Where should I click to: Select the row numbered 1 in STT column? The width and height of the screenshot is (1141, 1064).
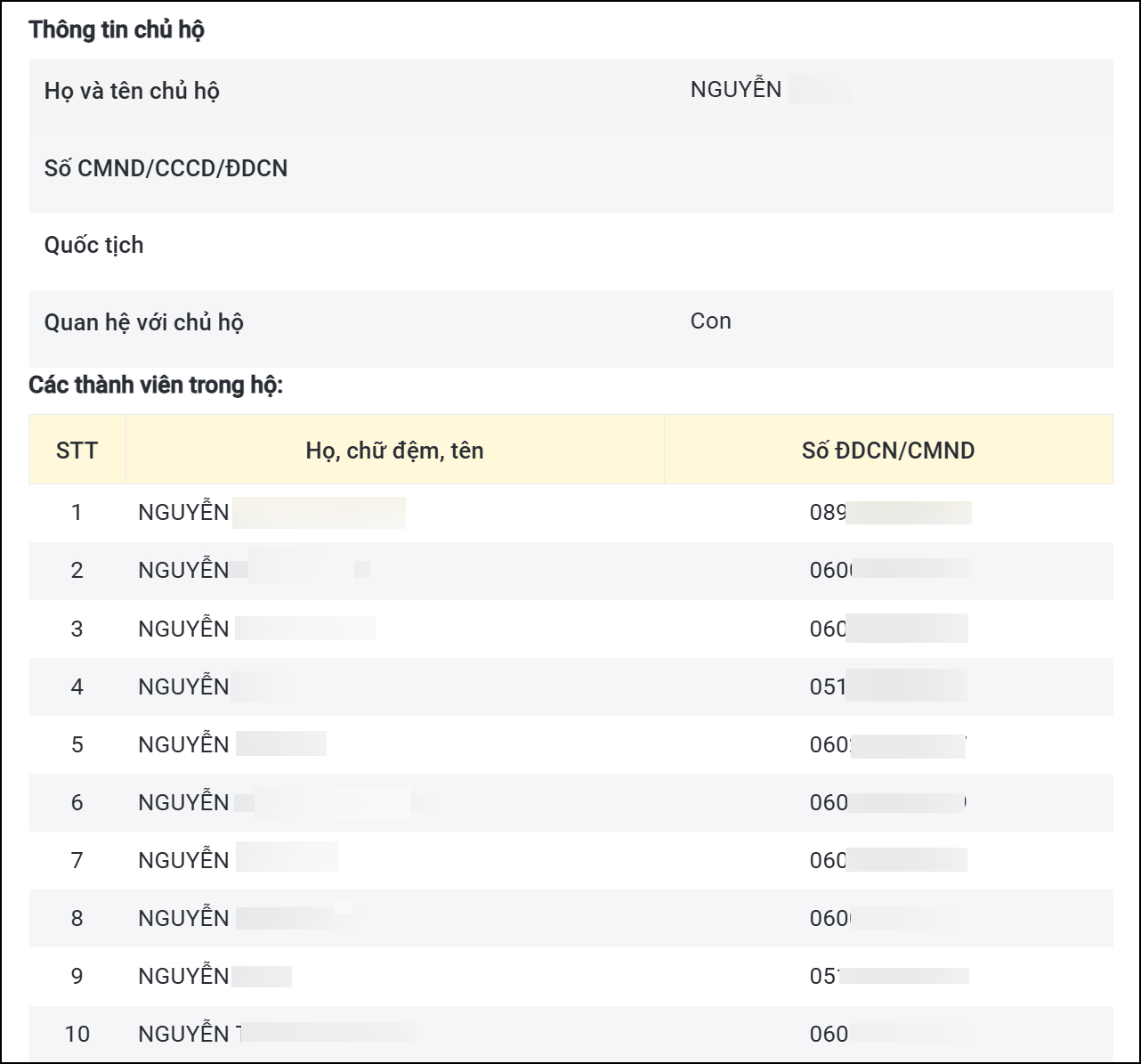(570, 513)
